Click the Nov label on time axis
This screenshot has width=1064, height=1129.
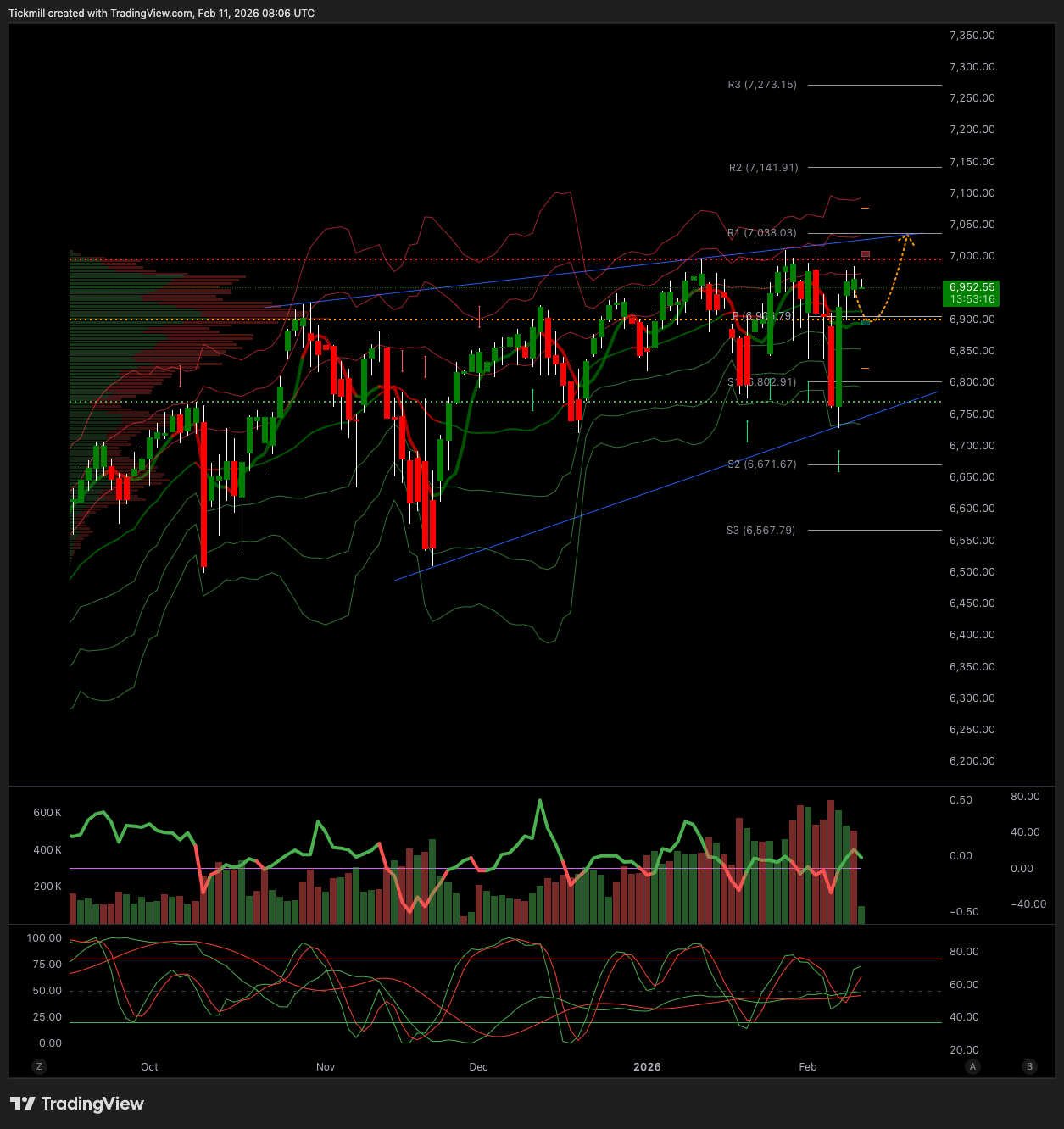point(326,1067)
